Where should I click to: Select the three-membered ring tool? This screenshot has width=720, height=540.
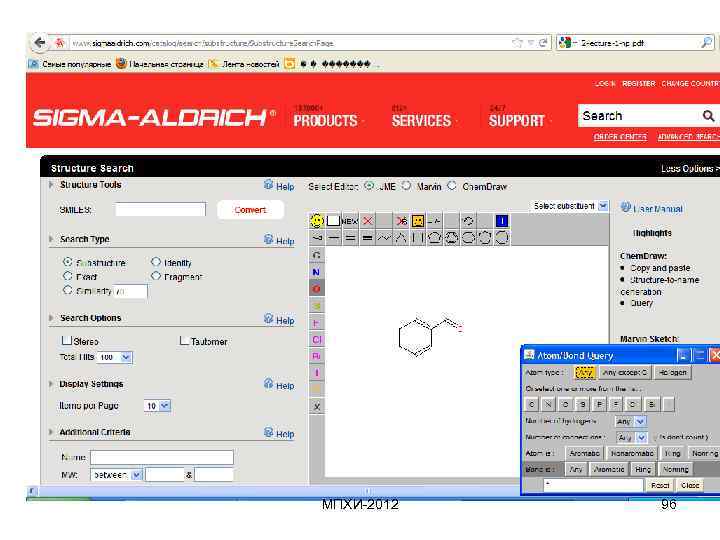(401, 237)
